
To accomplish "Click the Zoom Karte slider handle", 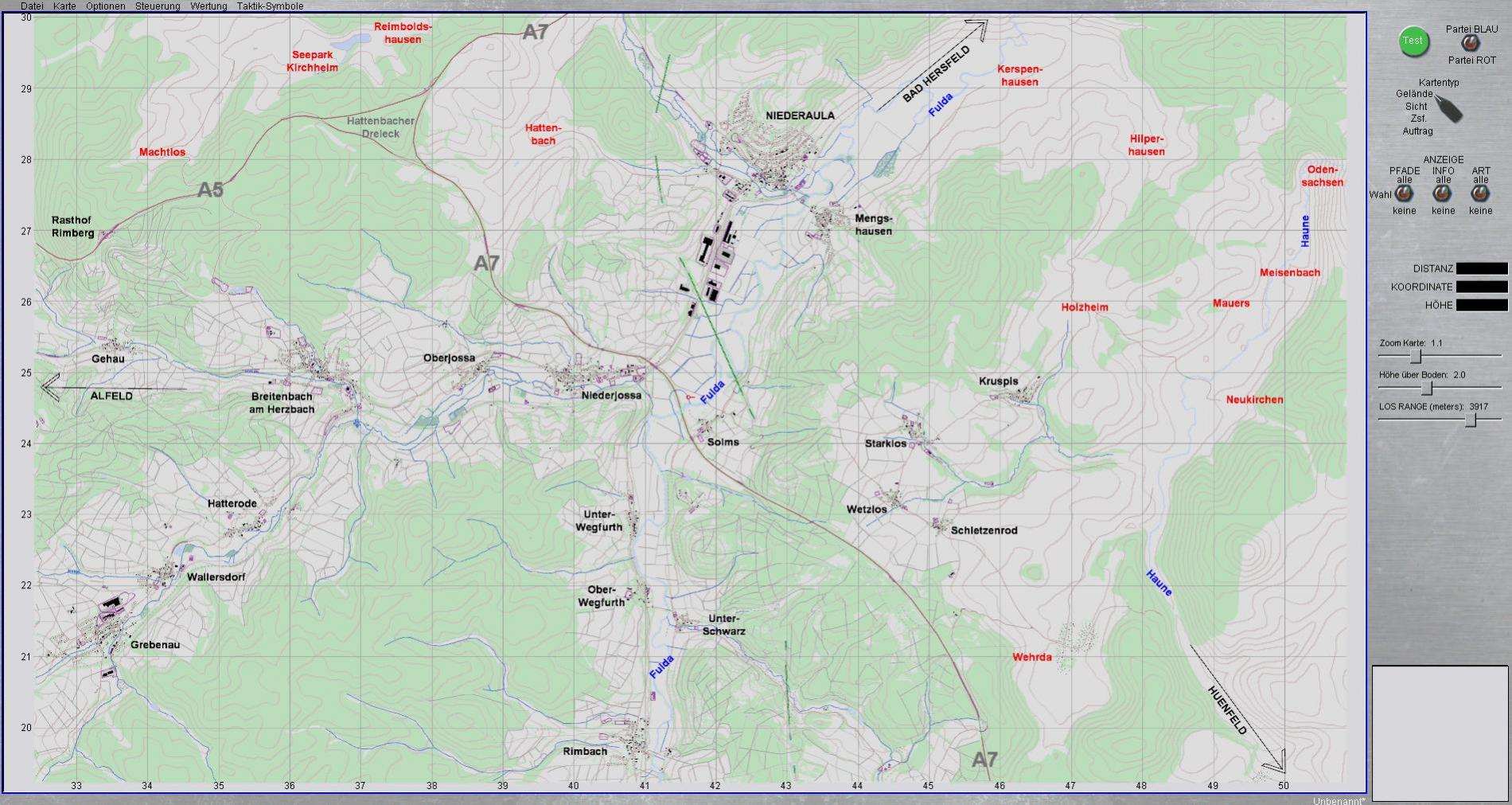I will (x=1416, y=356).
